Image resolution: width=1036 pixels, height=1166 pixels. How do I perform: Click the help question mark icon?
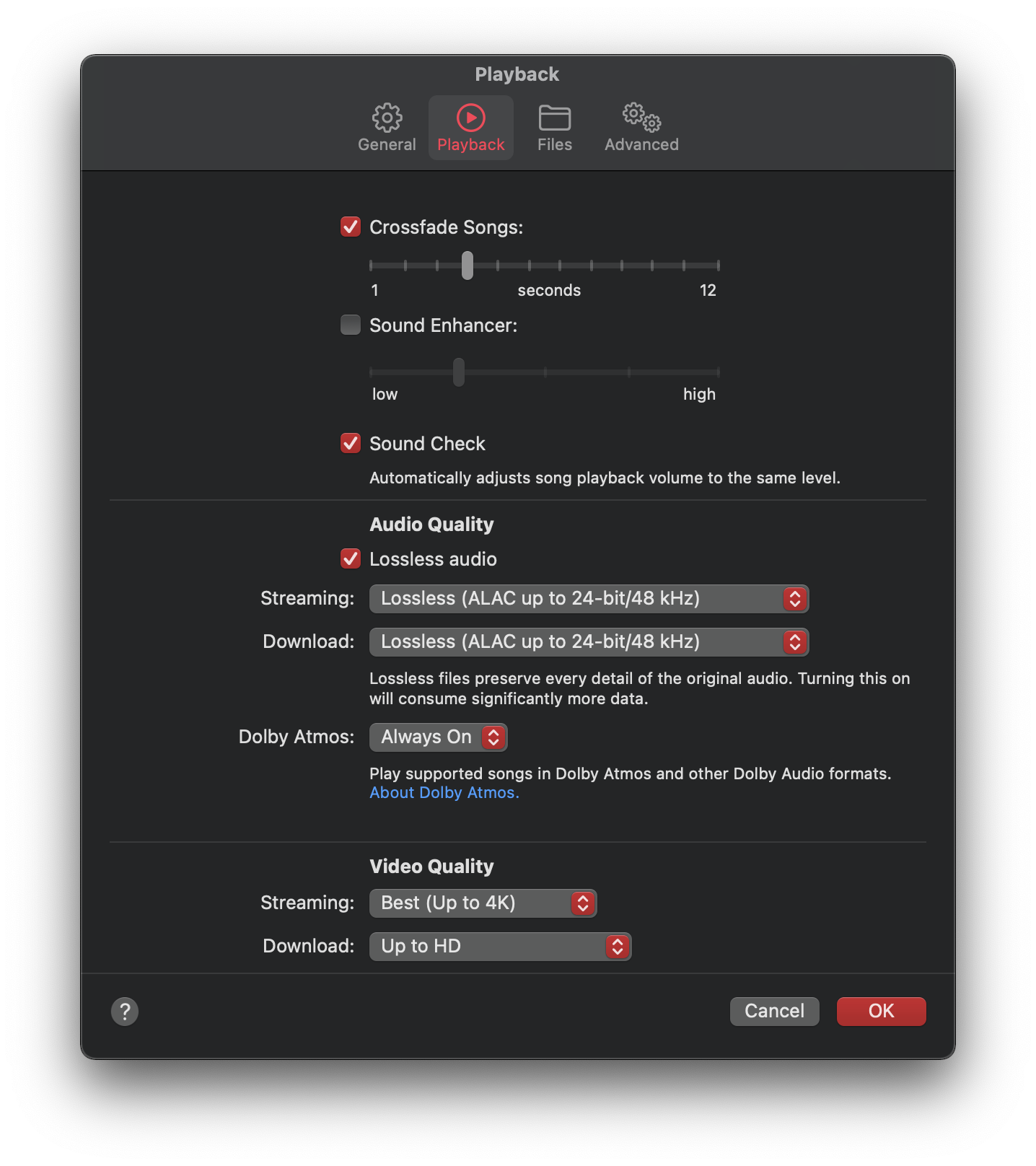click(125, 1011)
